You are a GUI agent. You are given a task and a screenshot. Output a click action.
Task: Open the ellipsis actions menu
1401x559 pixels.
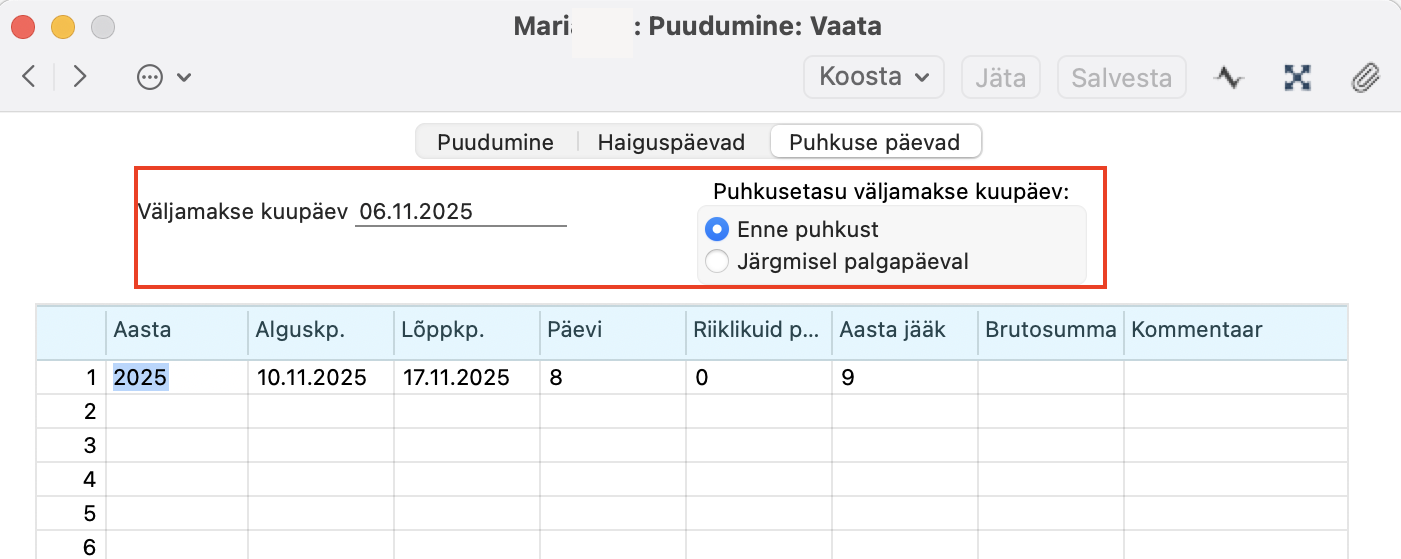tap(163, 77)
